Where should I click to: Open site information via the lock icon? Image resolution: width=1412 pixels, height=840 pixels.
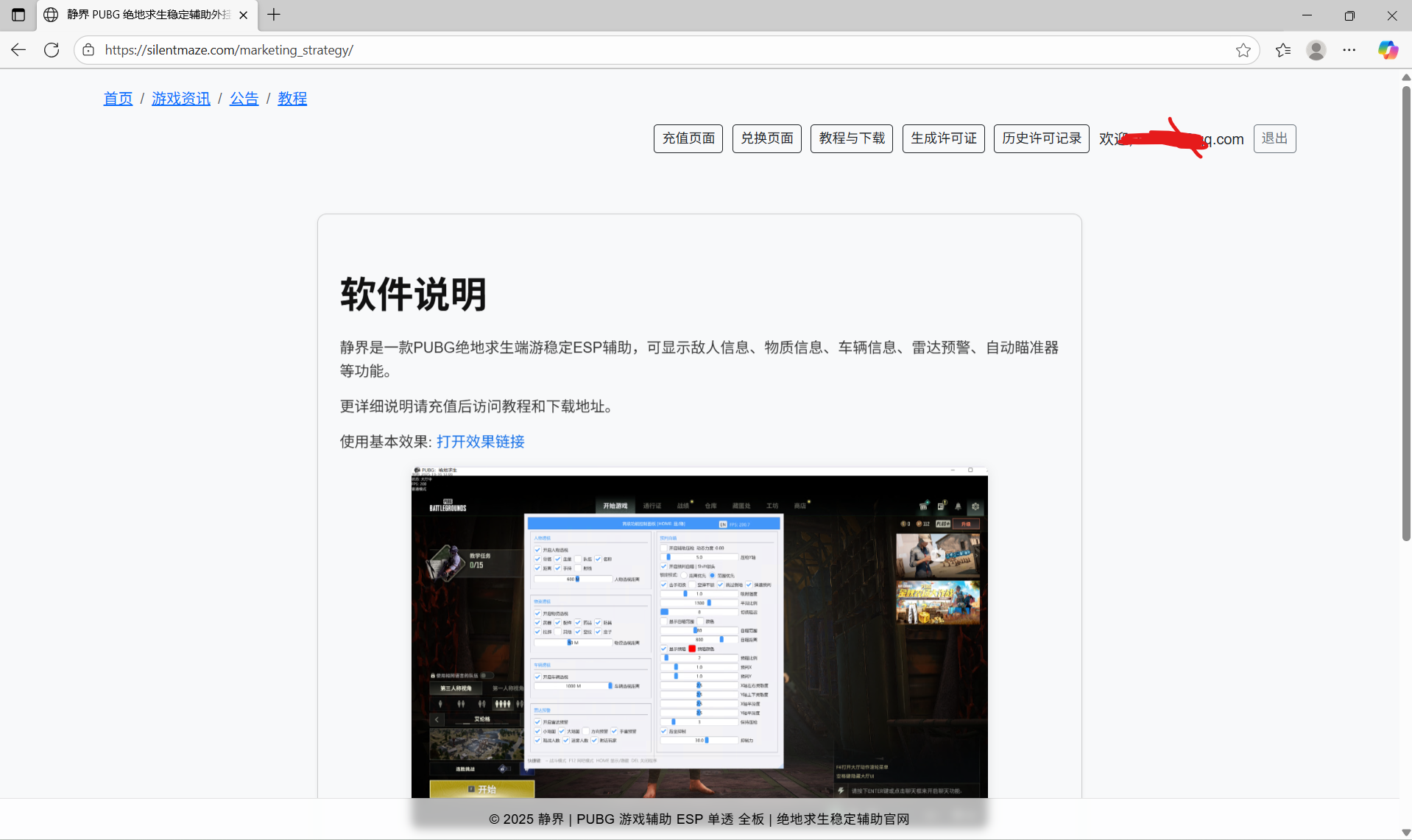(88, 50)
